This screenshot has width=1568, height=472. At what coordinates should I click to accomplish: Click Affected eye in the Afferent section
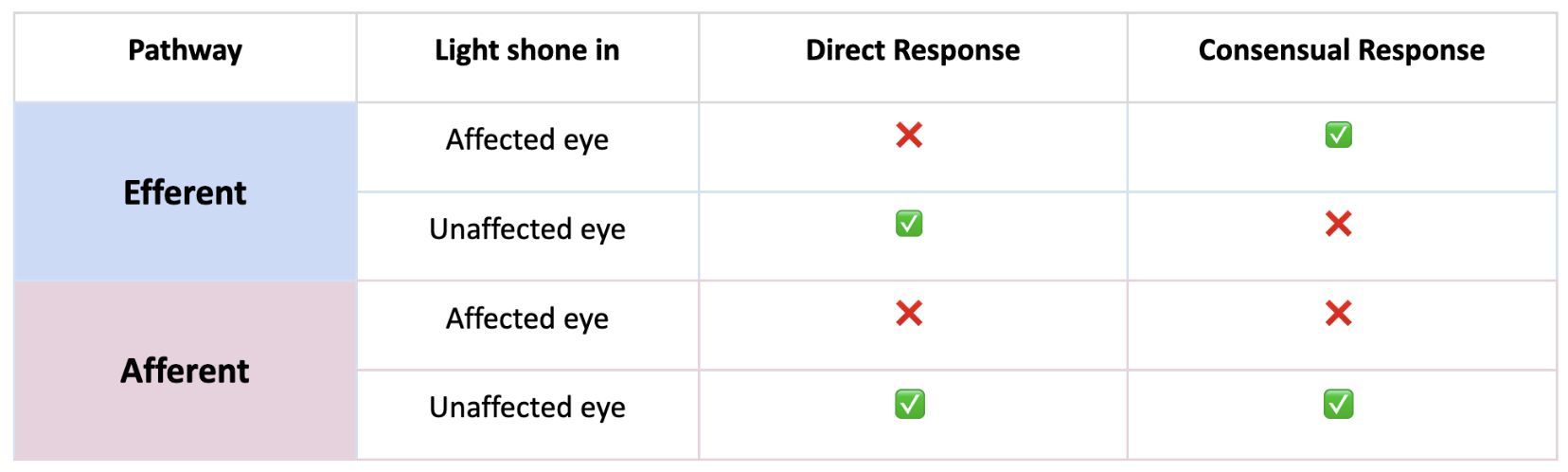526,319
